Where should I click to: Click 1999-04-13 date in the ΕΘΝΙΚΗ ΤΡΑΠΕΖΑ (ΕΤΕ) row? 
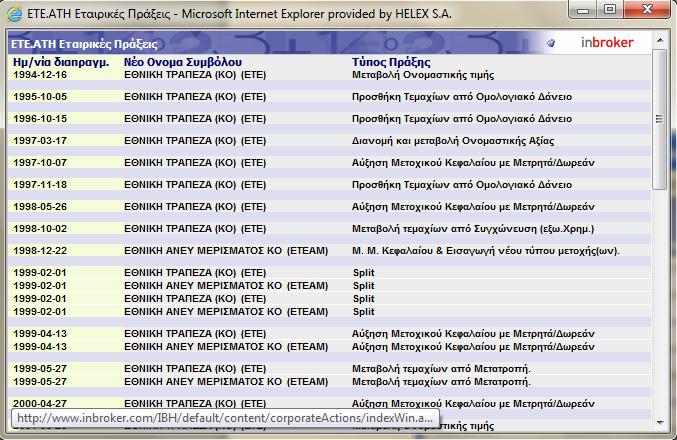pos(40,334)
